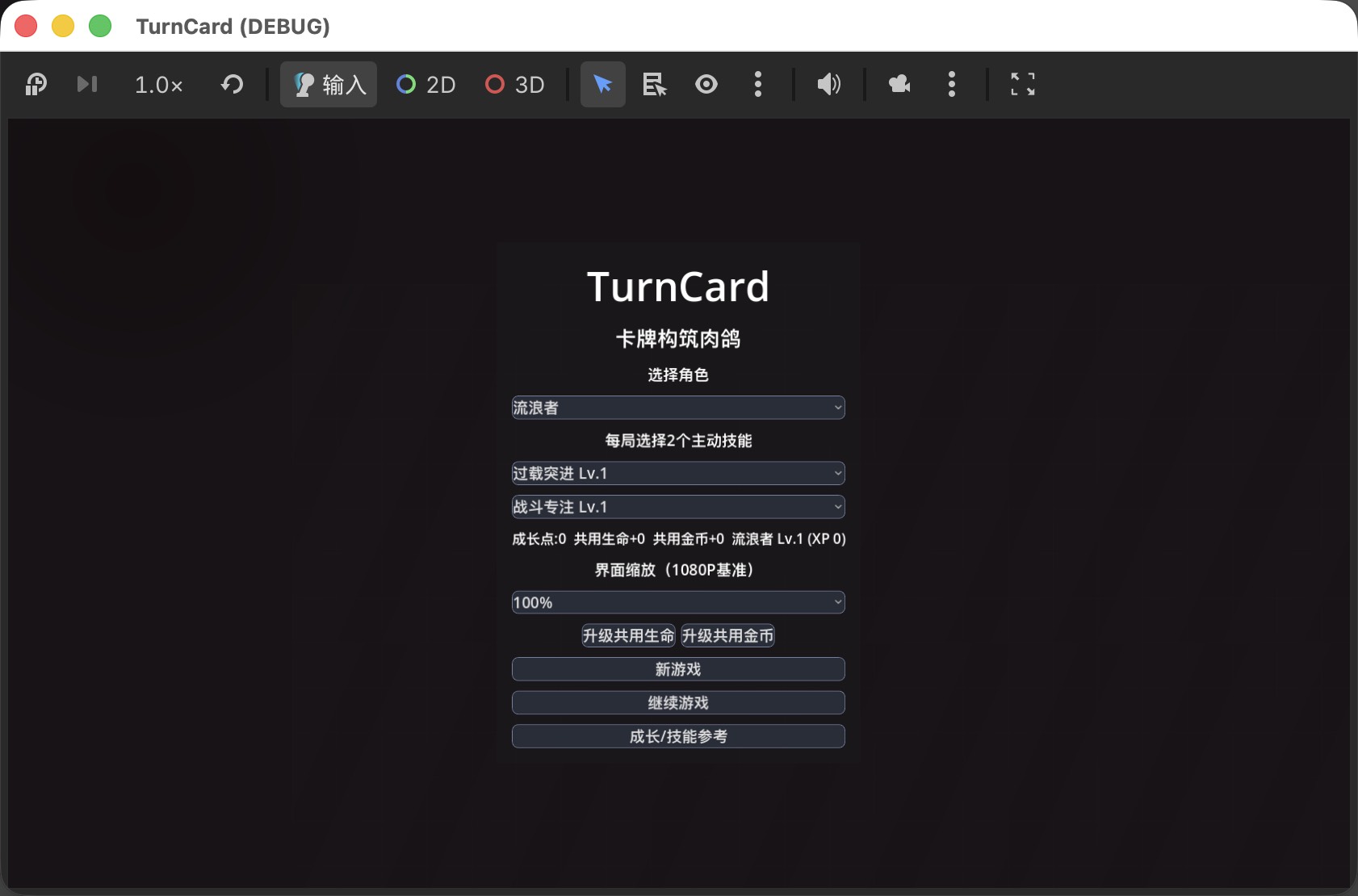
Task: Minimize the window using the yellow button
Action: pyautogui.click(x=63, y=26)
